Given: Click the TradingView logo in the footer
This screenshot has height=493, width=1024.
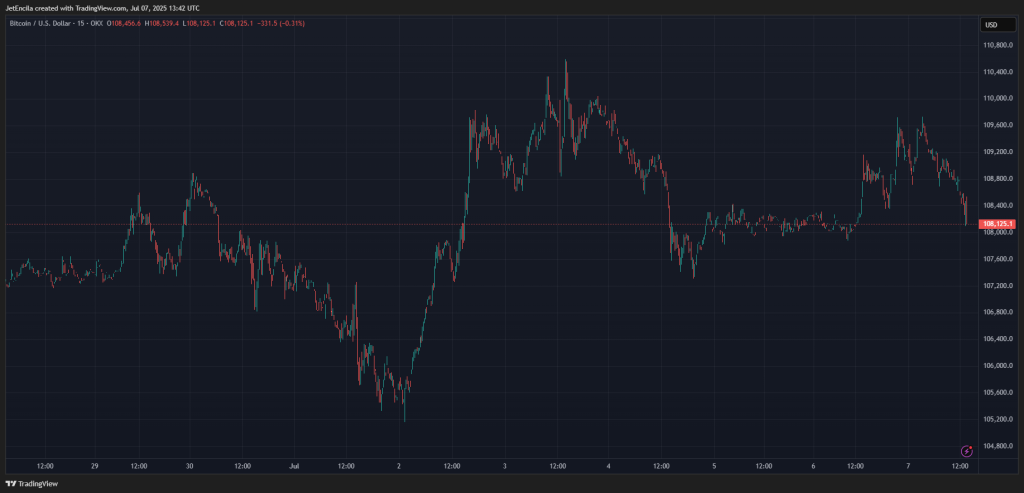Looking at the screenshot, I should 32,484.
